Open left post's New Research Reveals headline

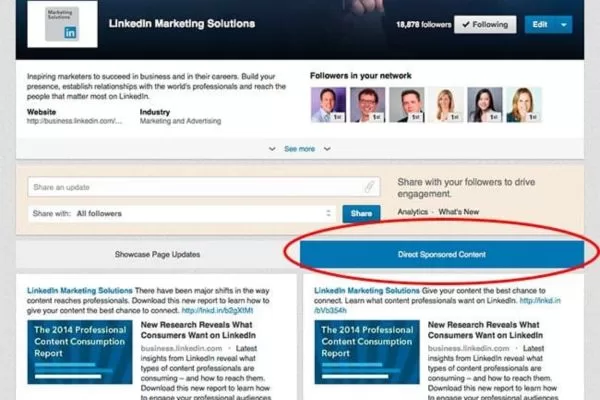(198, 330)
